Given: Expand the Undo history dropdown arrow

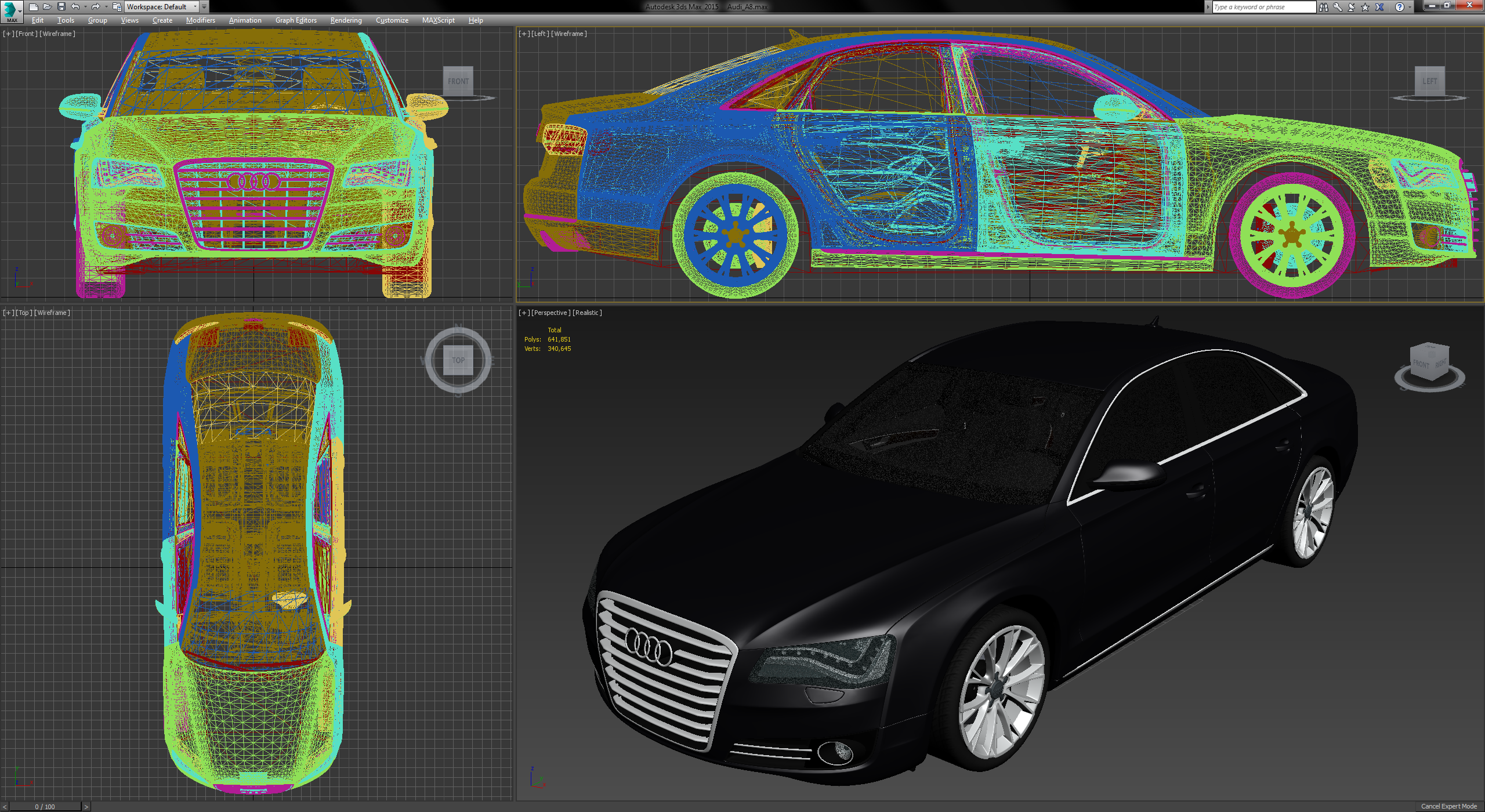Looking at the screenshot, I should click(85, 6).
